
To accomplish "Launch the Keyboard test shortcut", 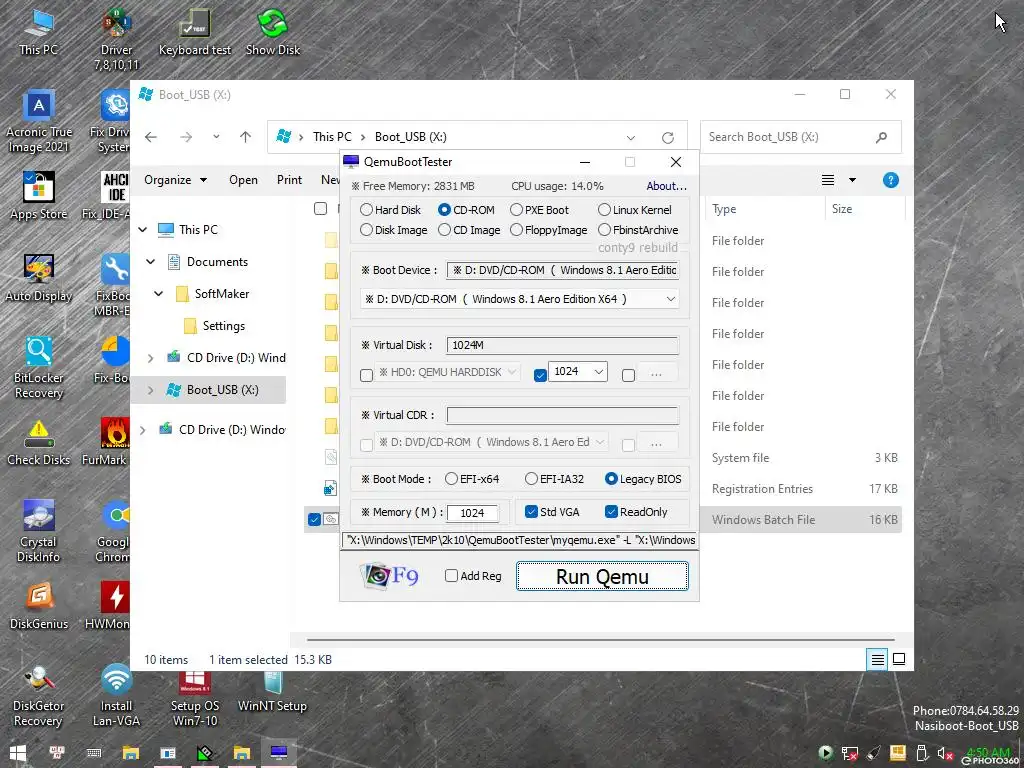I will 195,32.
